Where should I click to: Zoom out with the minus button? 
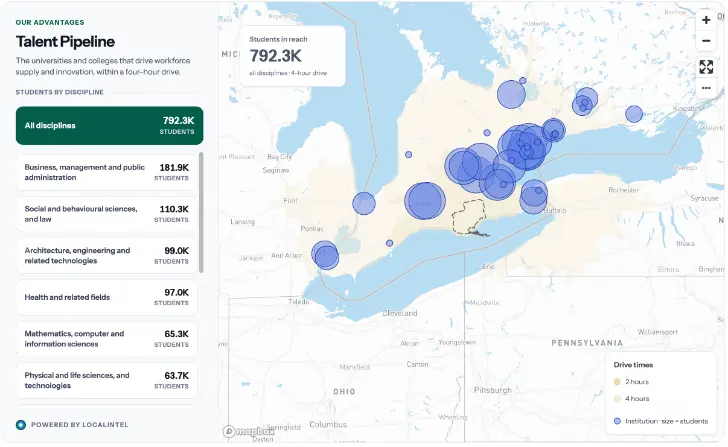point(706,41)
